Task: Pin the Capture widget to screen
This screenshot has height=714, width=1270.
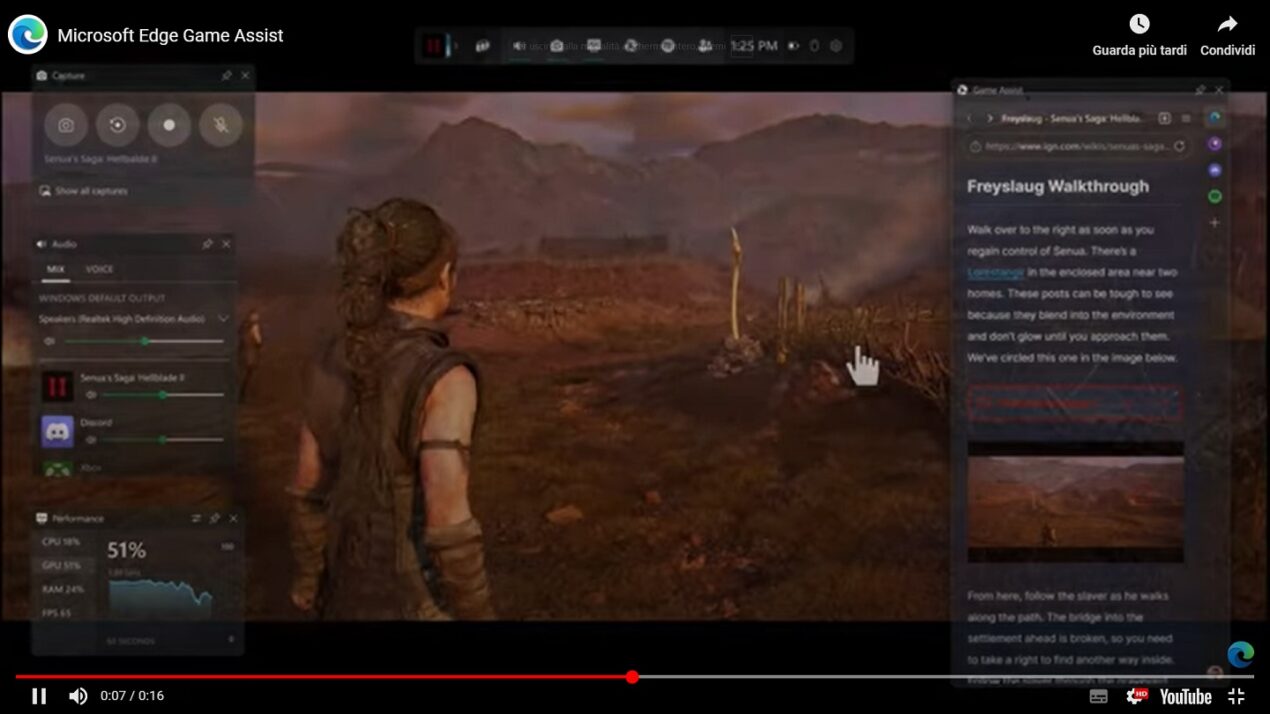Action: 227,76
